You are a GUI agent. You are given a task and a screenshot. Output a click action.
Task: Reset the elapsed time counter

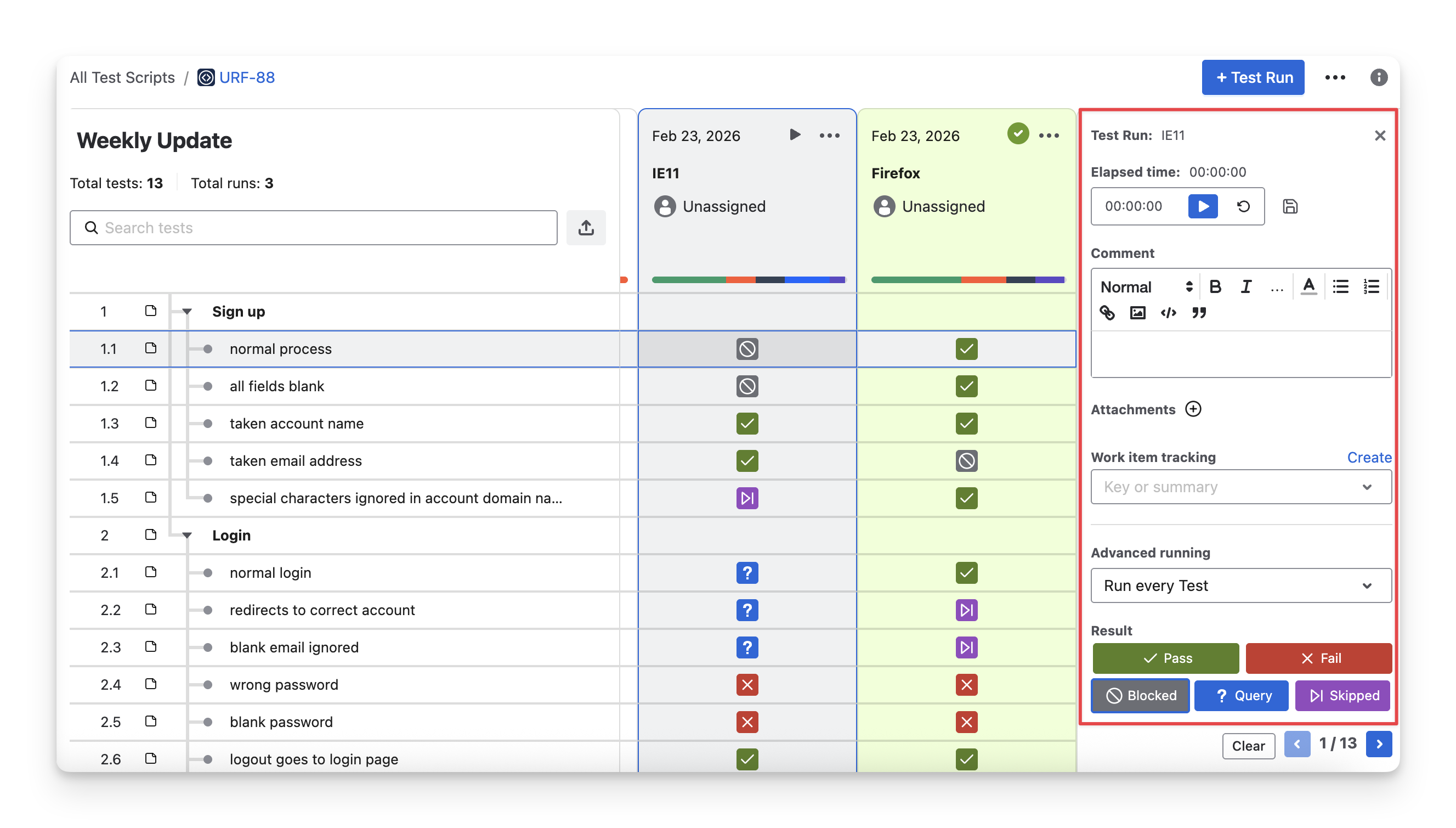coord(1243,206)
